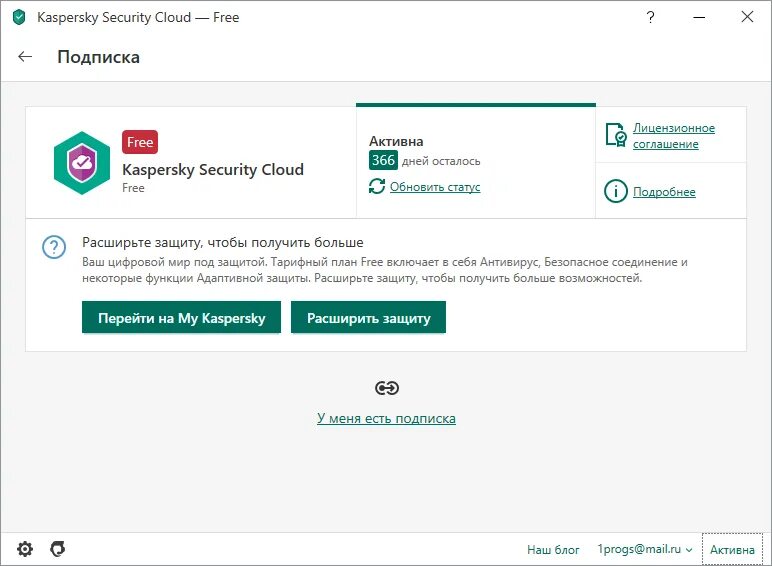The width and height of the screenshot is (772, 566).
Task: Close the Kaspersky window
Action: (x=747, y=17)
